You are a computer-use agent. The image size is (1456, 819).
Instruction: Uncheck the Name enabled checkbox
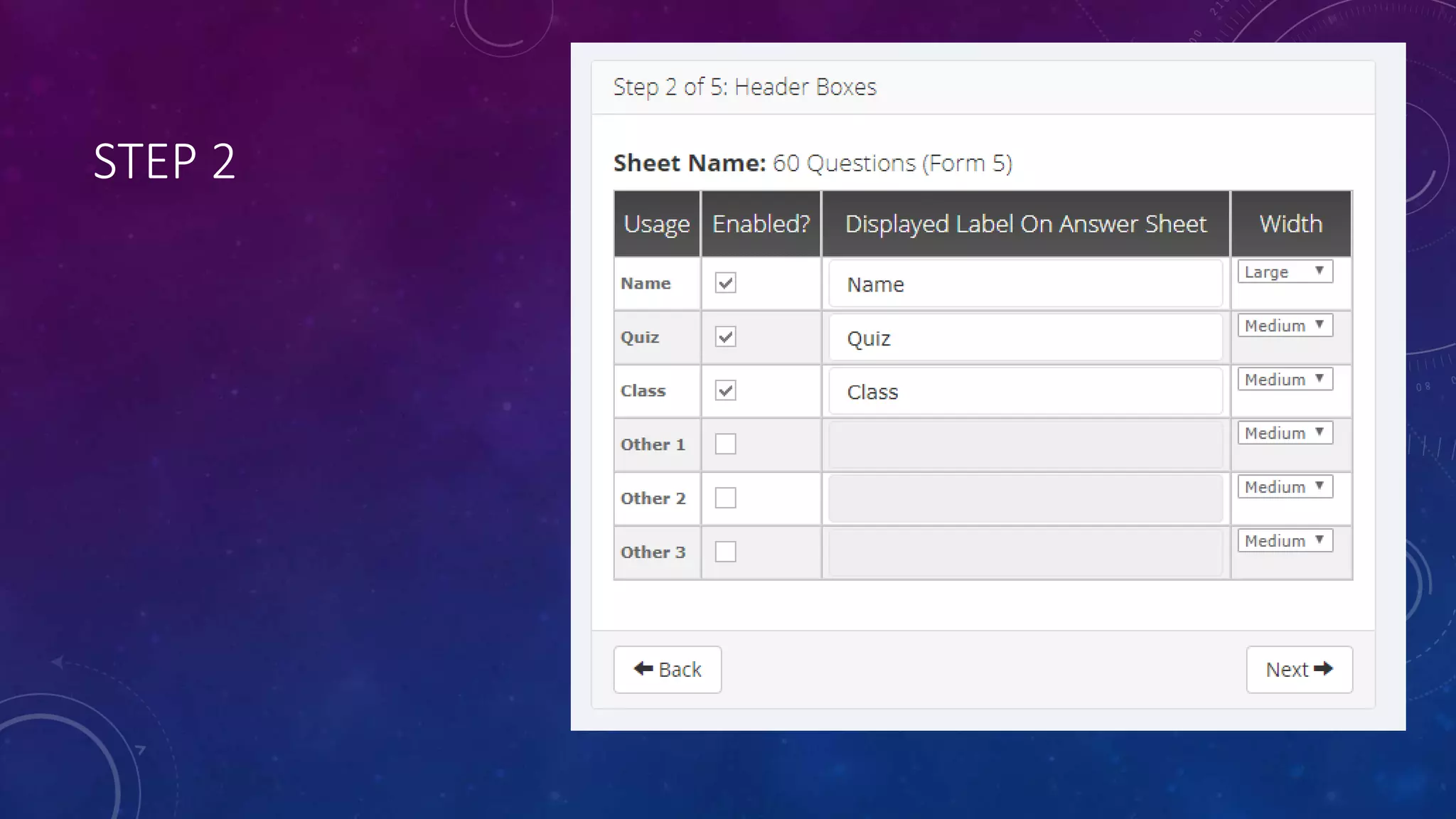pos(725,283)
